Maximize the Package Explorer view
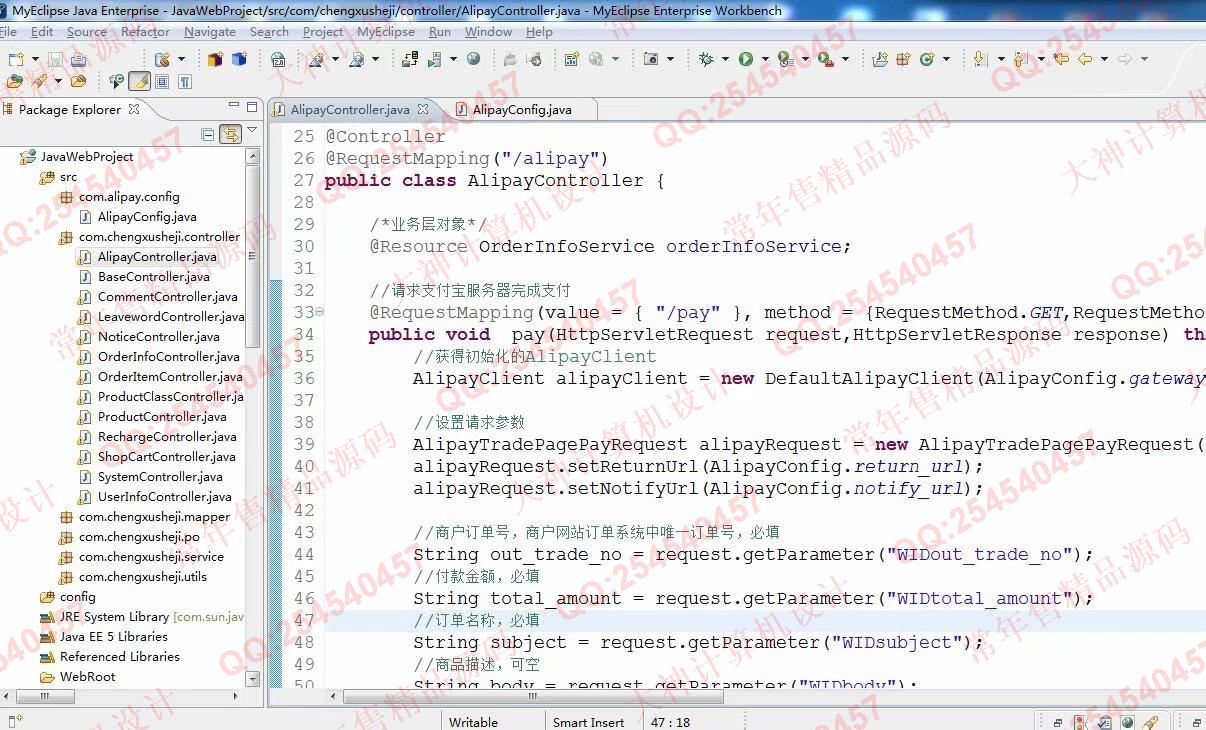 (x=252, y=106)
